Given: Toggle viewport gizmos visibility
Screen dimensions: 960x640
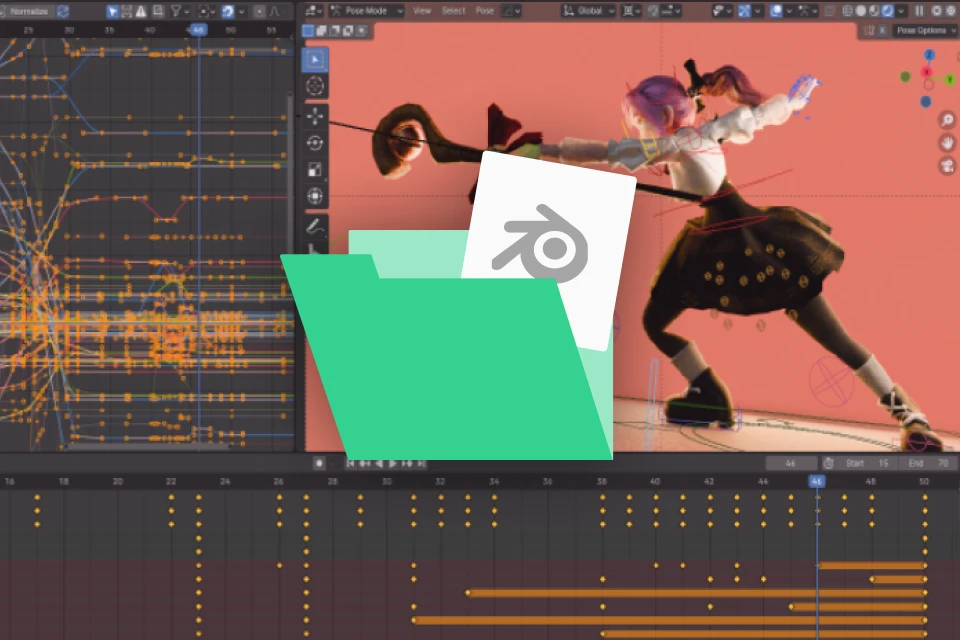Looking at the screenshot, I should (744, 11).
